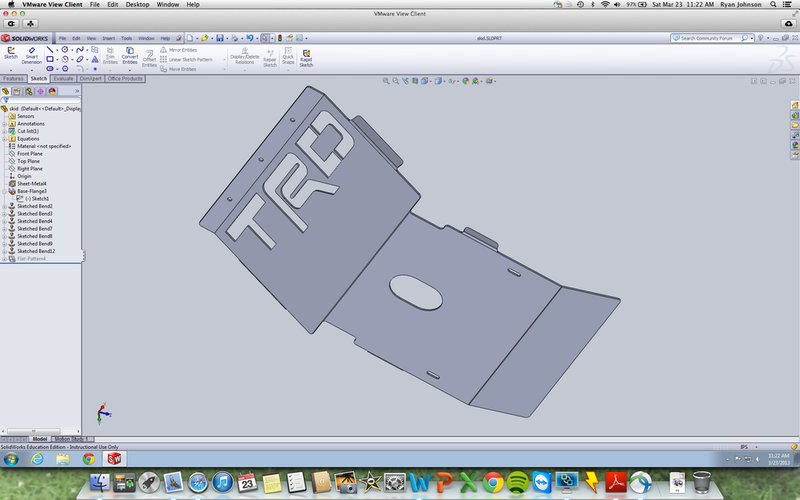Image resolution: width=800 pixels, height=500 pixels.
Task: Open the SolidWorks Insert menu
Action: pyautogui.click(x=109, y=38)
